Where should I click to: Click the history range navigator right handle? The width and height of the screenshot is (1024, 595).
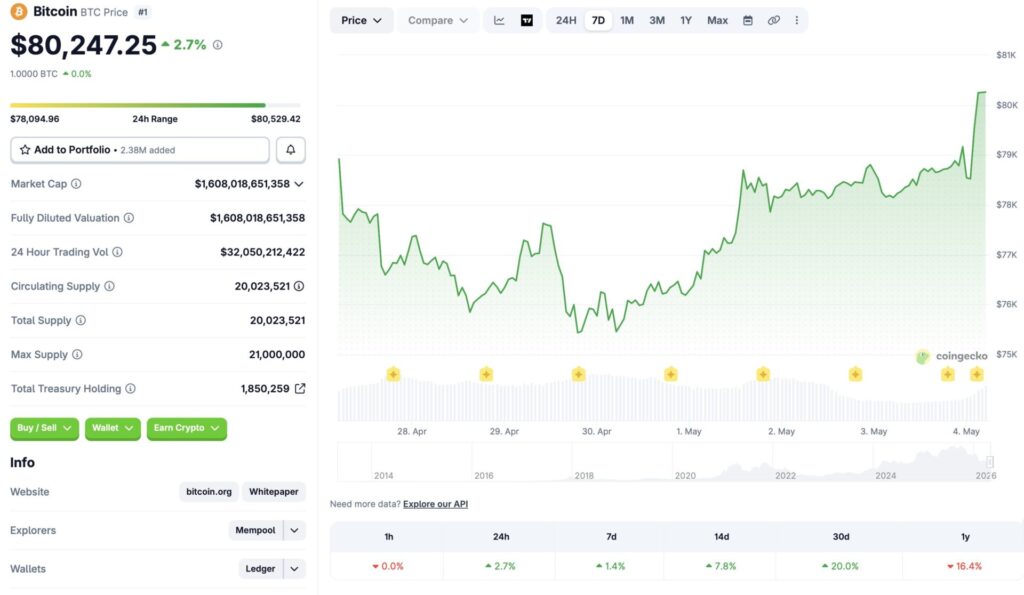click(989, 462)
